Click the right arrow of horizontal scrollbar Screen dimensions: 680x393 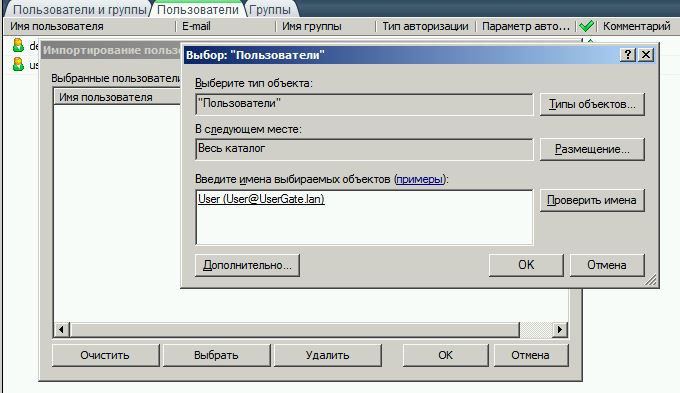[x=559, y=330]
